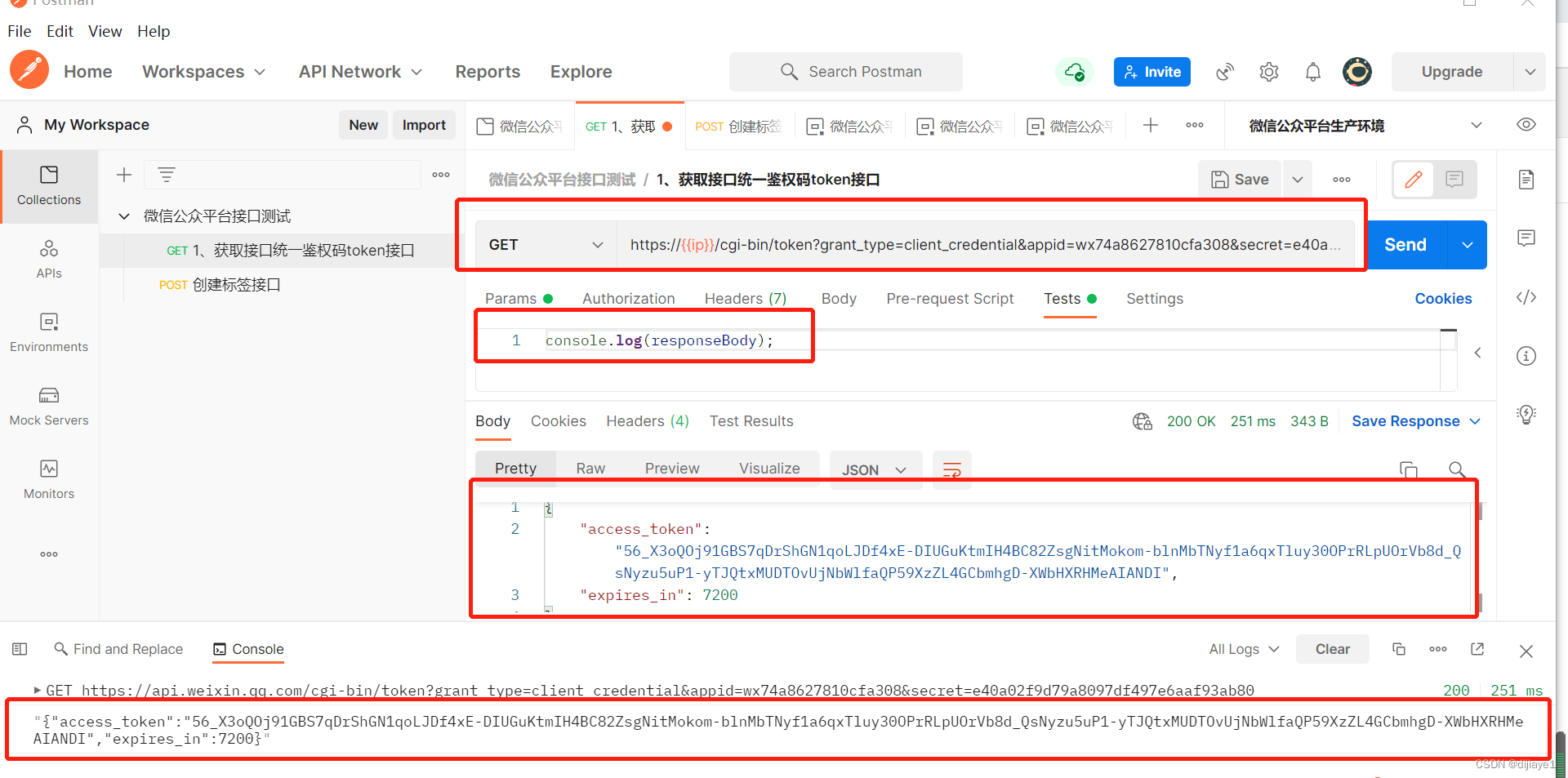Open lightbulb related requests icon
1568x778 pixels.
[x=1526, y=415]
